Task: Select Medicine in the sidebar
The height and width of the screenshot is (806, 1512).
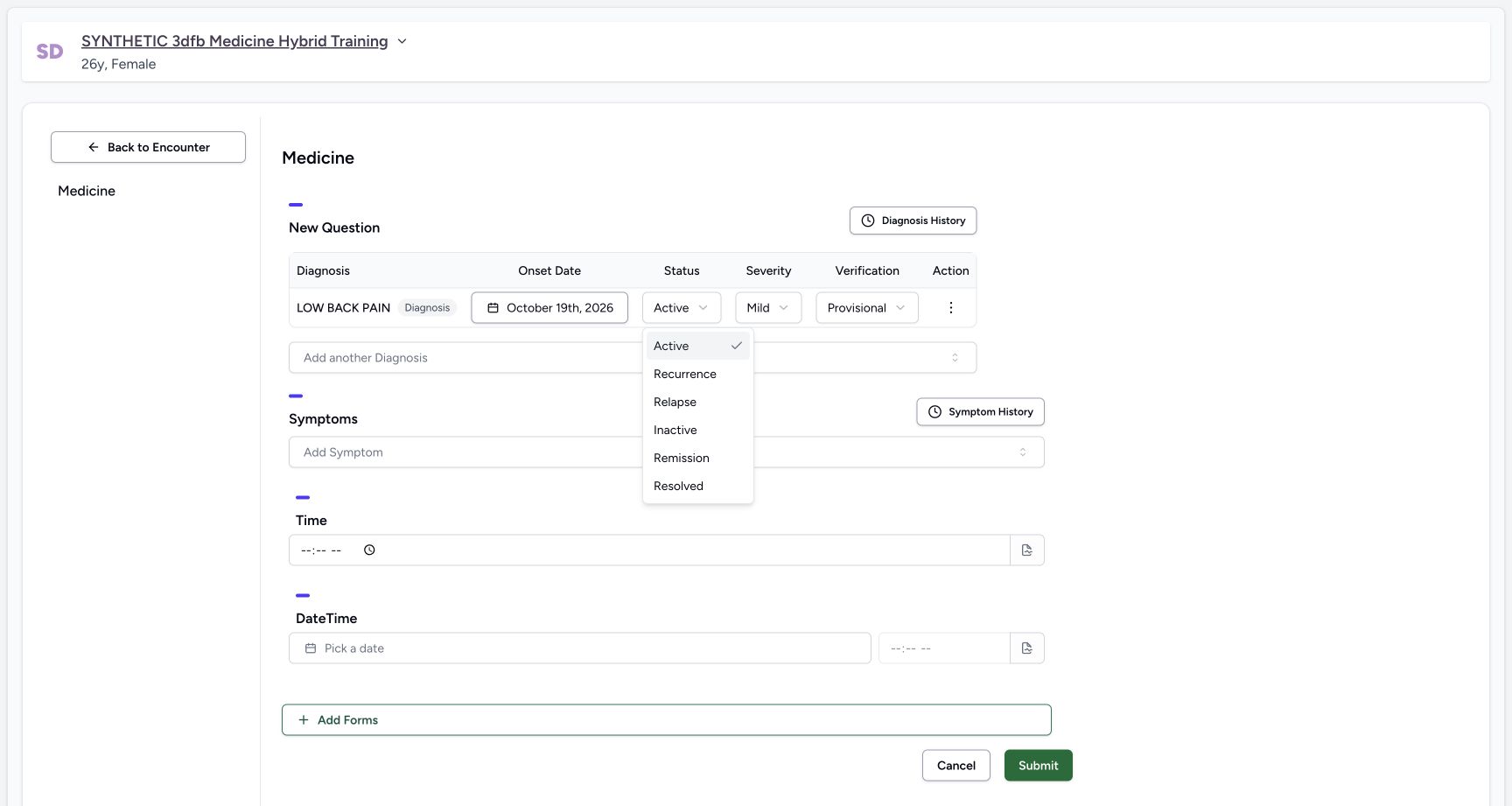Action: coord(87,191)
